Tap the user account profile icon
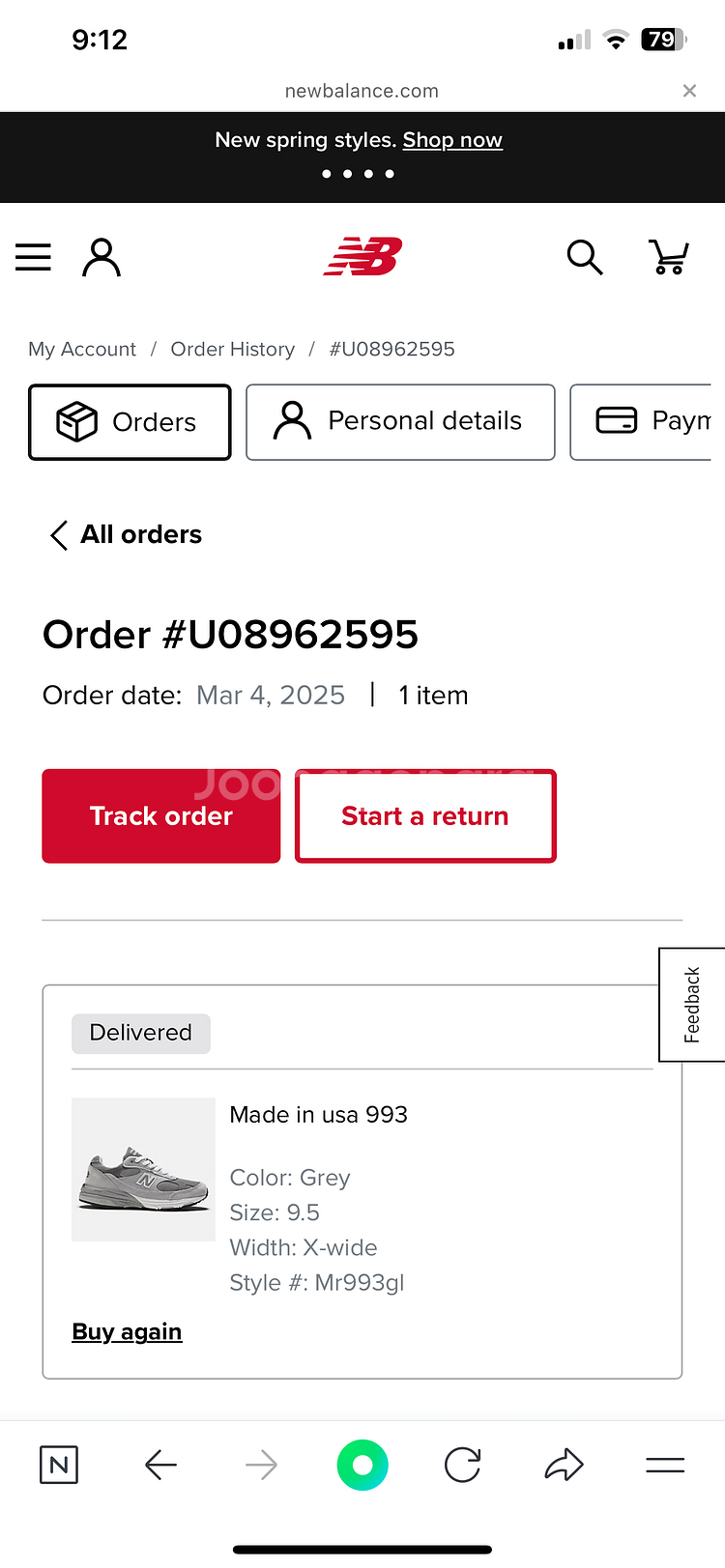Screen dimensions: 725x1568 (x=101, y=258)
